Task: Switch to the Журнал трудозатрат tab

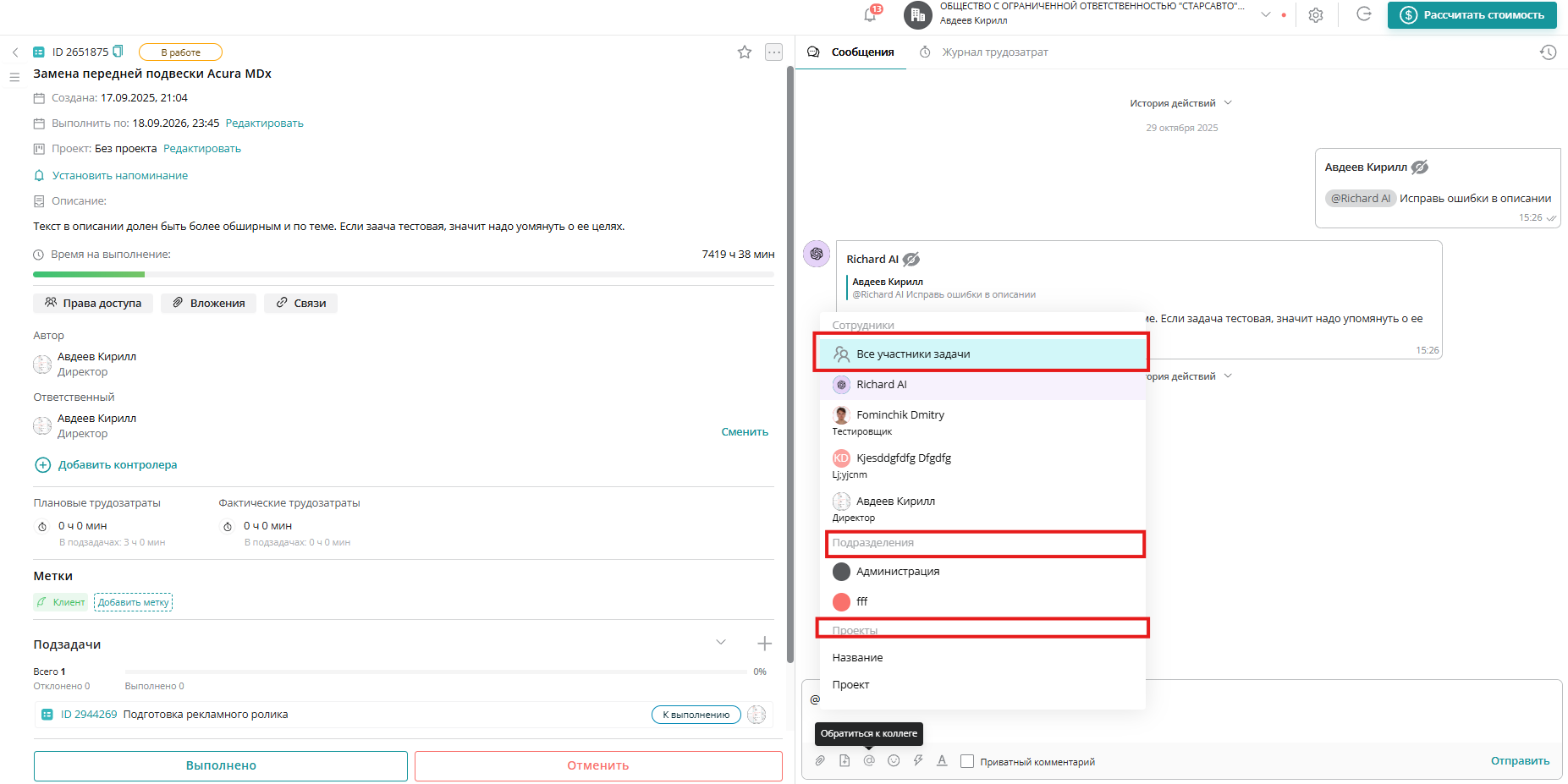Action: (x=994, y=52)
